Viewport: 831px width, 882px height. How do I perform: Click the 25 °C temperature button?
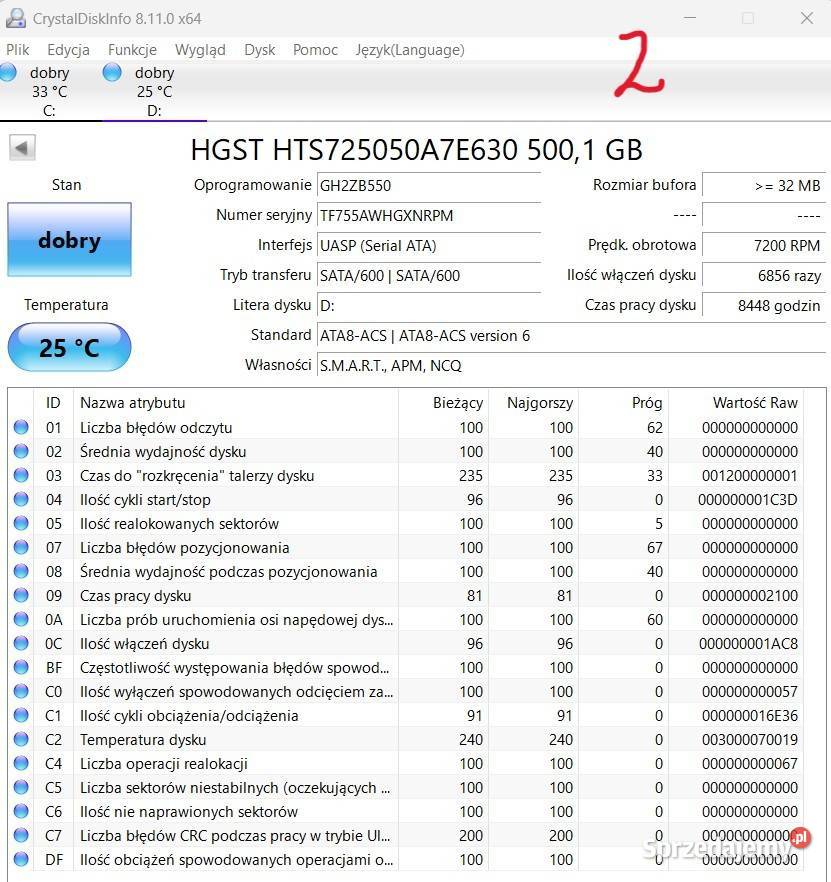(x=69, y=347)
